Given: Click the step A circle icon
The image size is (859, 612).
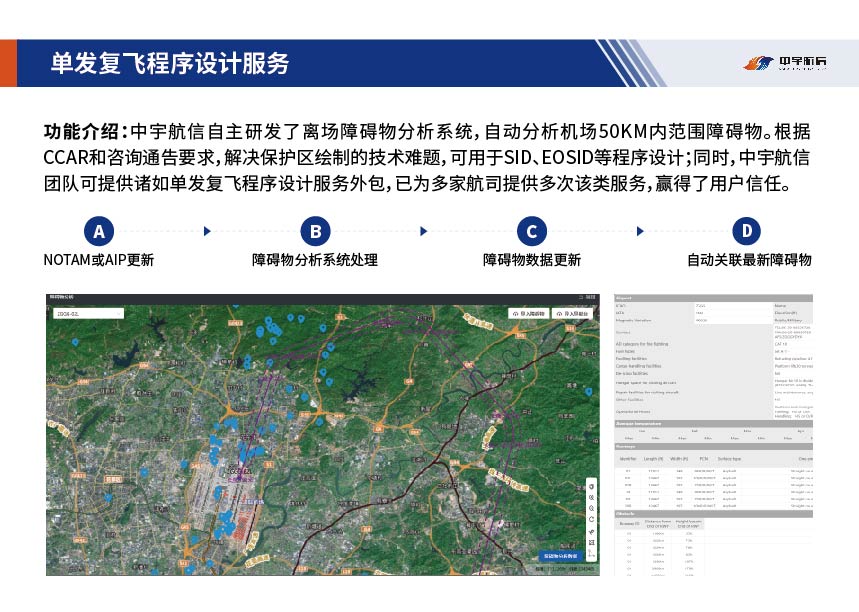Looking at the screenshot, I should (99, 231).
